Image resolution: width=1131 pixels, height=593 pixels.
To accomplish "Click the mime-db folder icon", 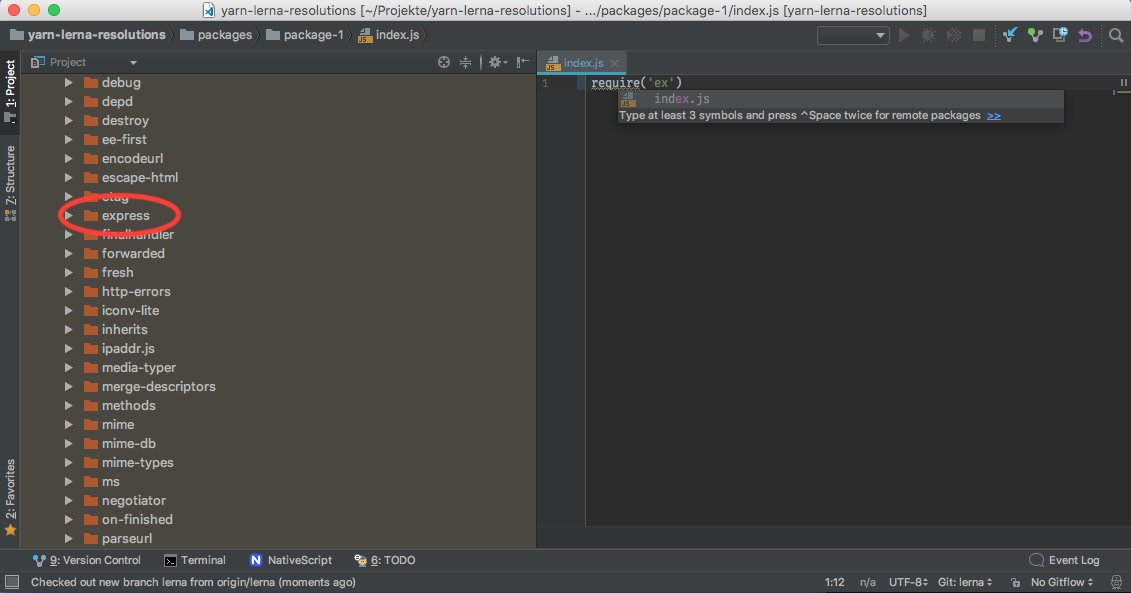I will [90, 443].
